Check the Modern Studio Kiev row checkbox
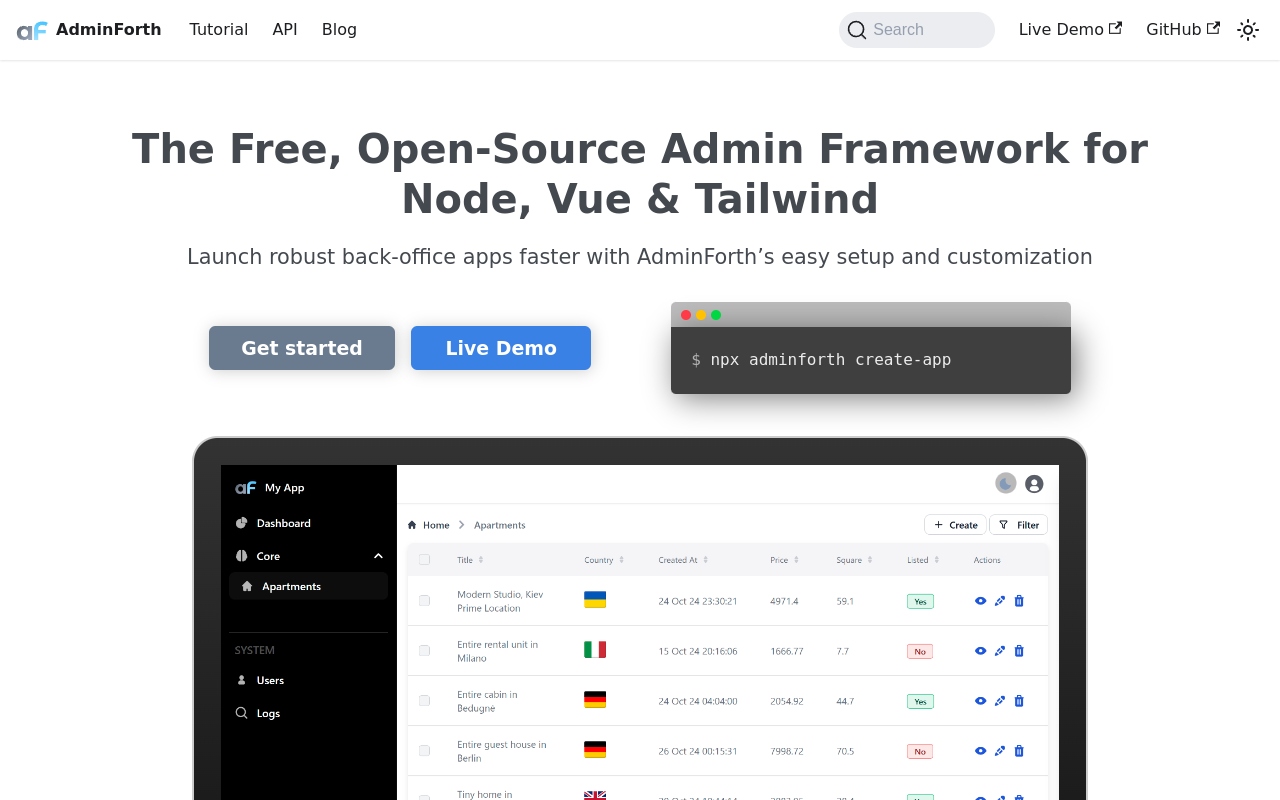Viewport: 1280px width, 800px height. pos(425,601)
